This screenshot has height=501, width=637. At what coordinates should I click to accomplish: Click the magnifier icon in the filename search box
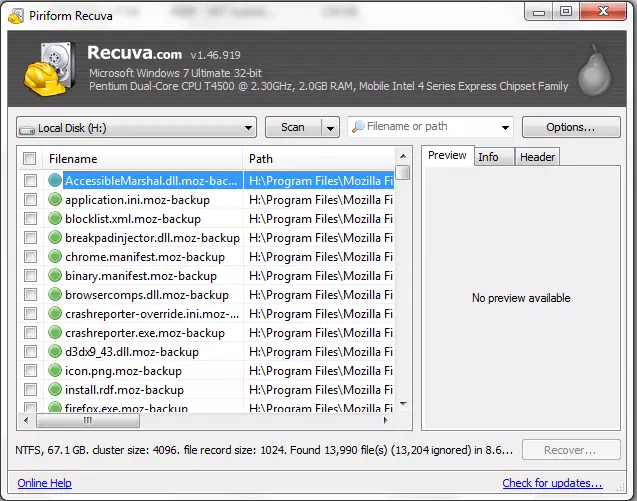coord(358,126)
